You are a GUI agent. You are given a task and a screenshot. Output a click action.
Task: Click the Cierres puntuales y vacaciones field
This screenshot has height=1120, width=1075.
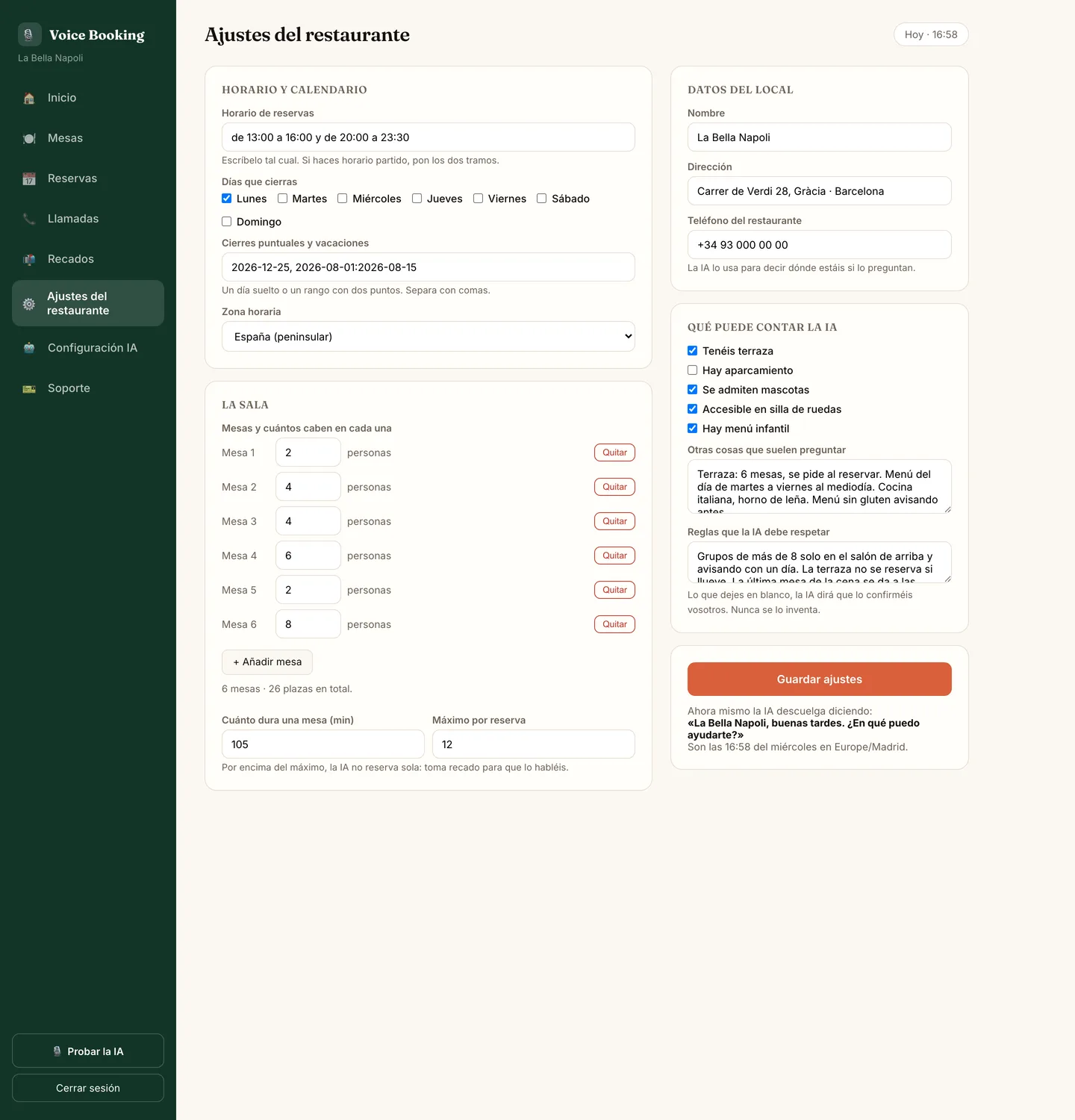[429, 267]
